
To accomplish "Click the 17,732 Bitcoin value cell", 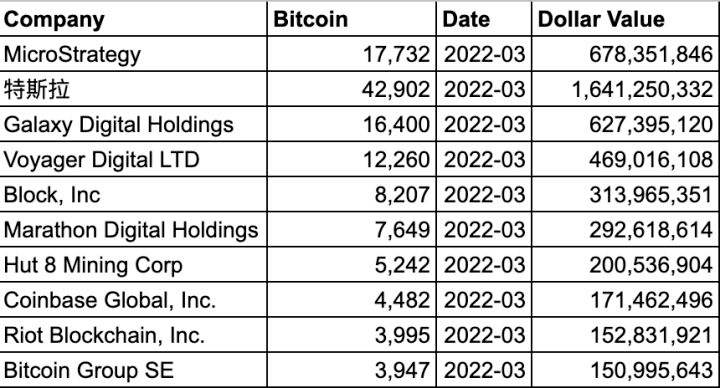I will coord(351,54).
